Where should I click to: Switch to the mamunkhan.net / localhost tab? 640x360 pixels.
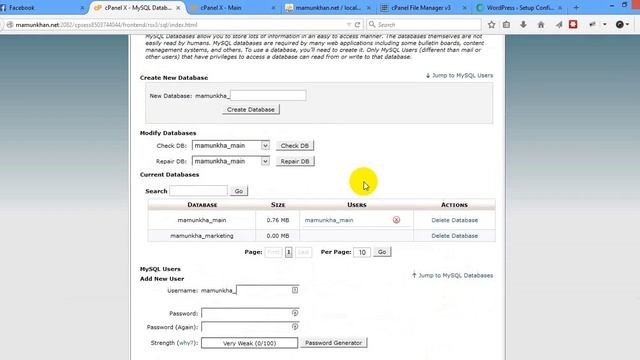click(x=329, y=8)
